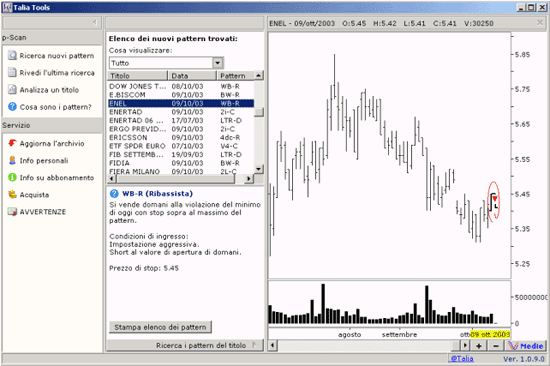Expand Ricerca i pattern del titolo arrow
Screen dimensions: 550x366
[255, 345]
